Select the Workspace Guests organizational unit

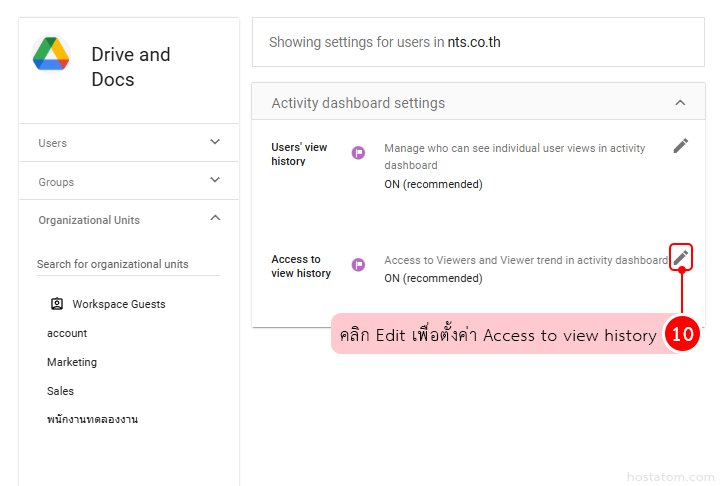118,304
